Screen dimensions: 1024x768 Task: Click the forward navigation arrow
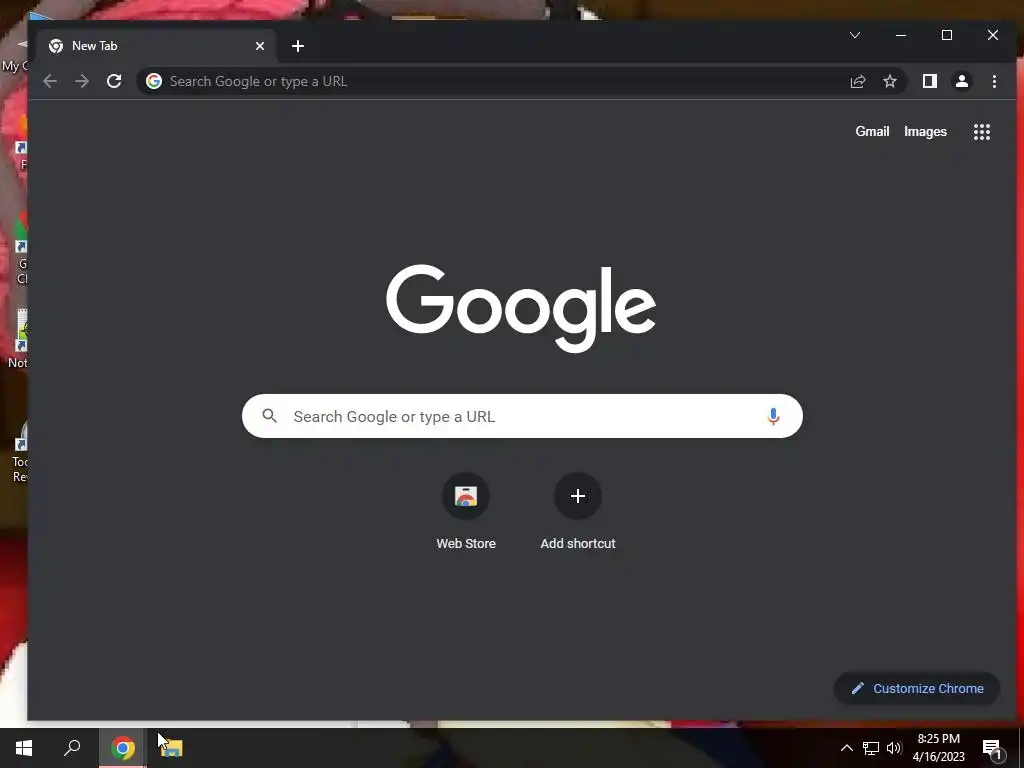[82, 81]
